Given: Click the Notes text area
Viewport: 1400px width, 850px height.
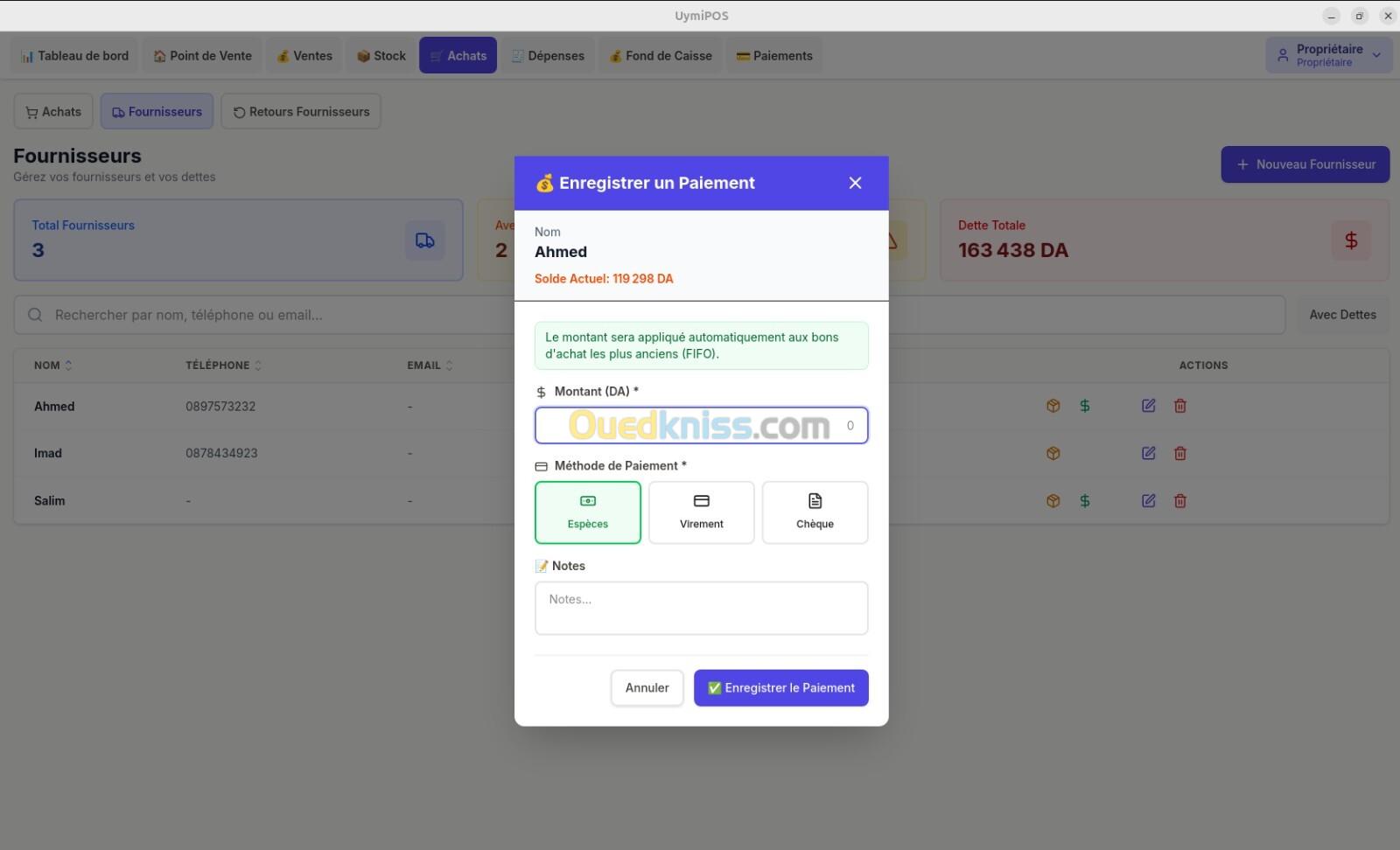Looking at the screenshot, I should 702,608.
